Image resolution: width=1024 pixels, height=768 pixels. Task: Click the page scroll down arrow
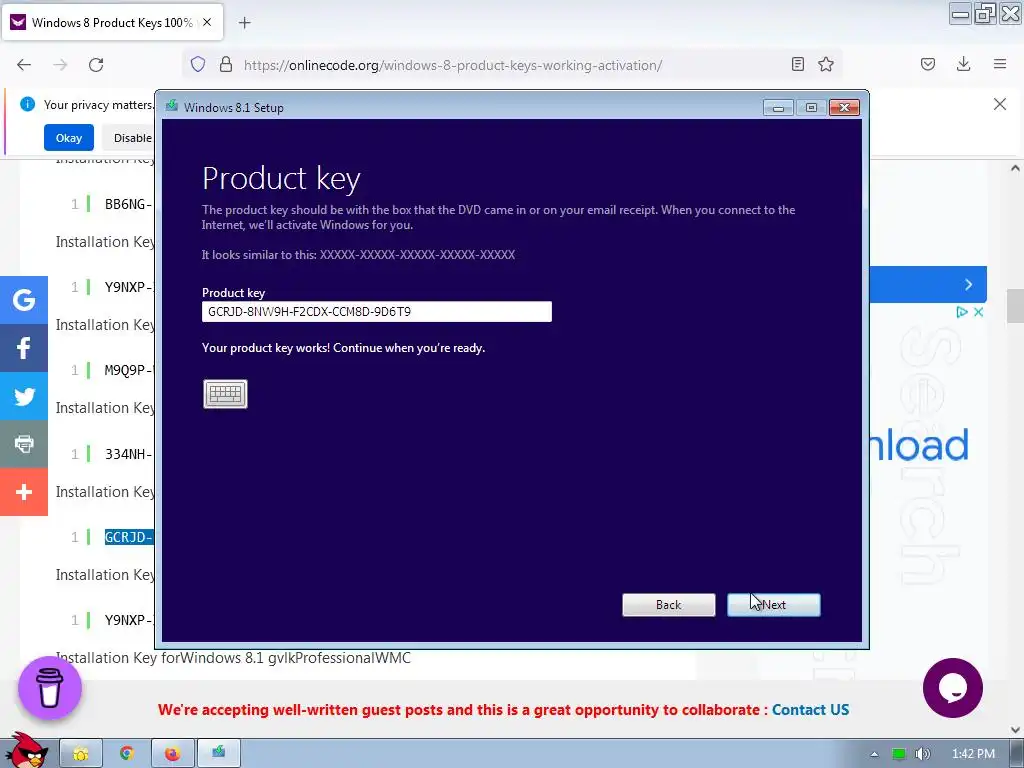(1015, 729)
